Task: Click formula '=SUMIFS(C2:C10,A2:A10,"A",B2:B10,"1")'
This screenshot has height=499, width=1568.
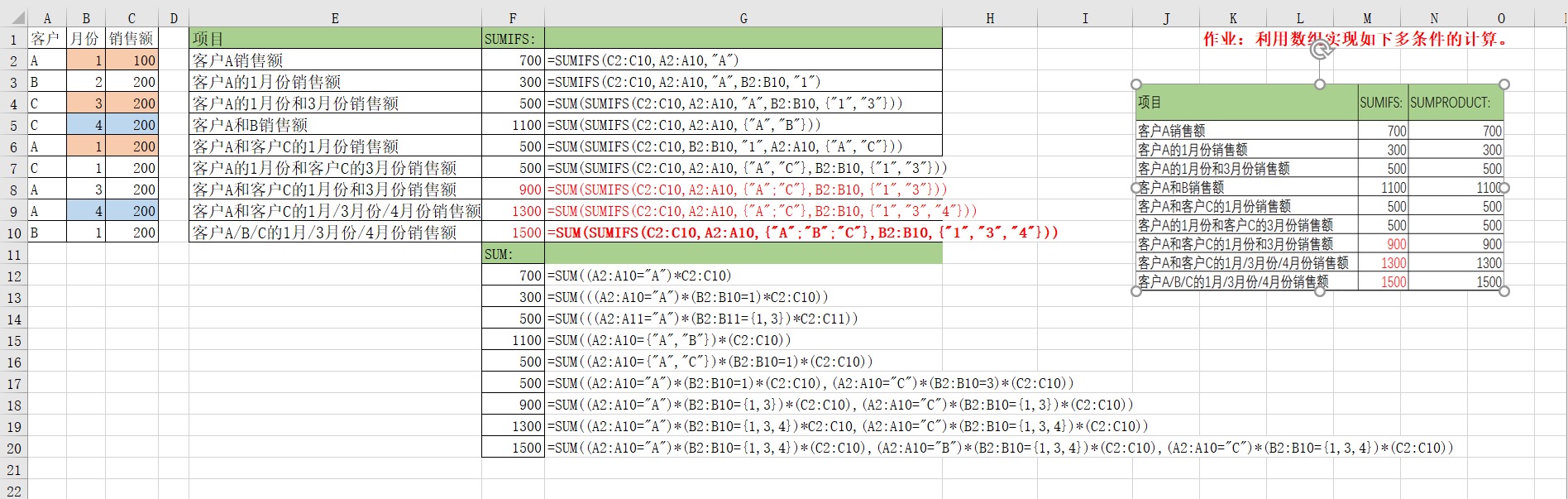Action: point(684,82)
